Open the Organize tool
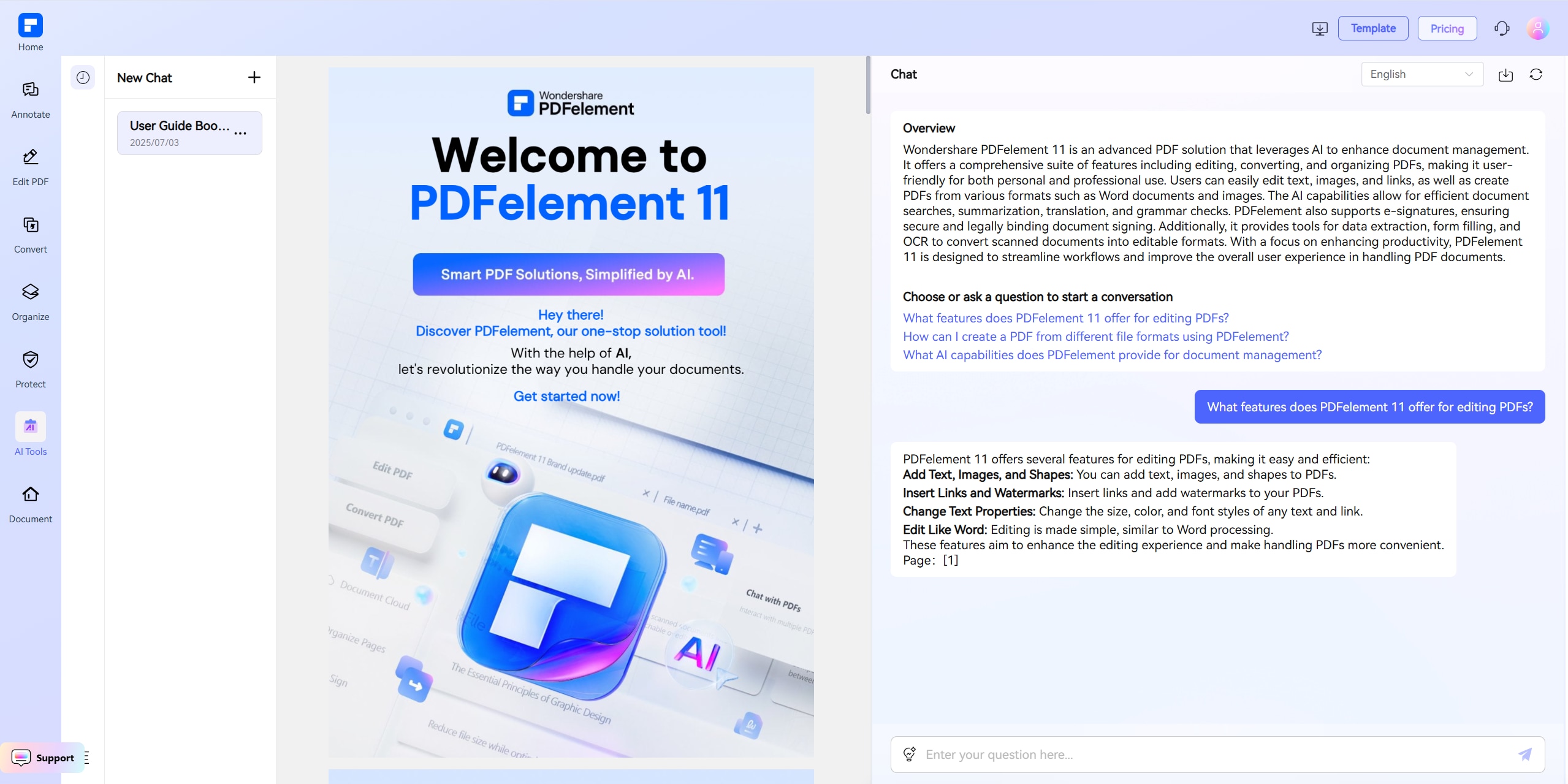1568x784 pixels. [x=30, y=302]
